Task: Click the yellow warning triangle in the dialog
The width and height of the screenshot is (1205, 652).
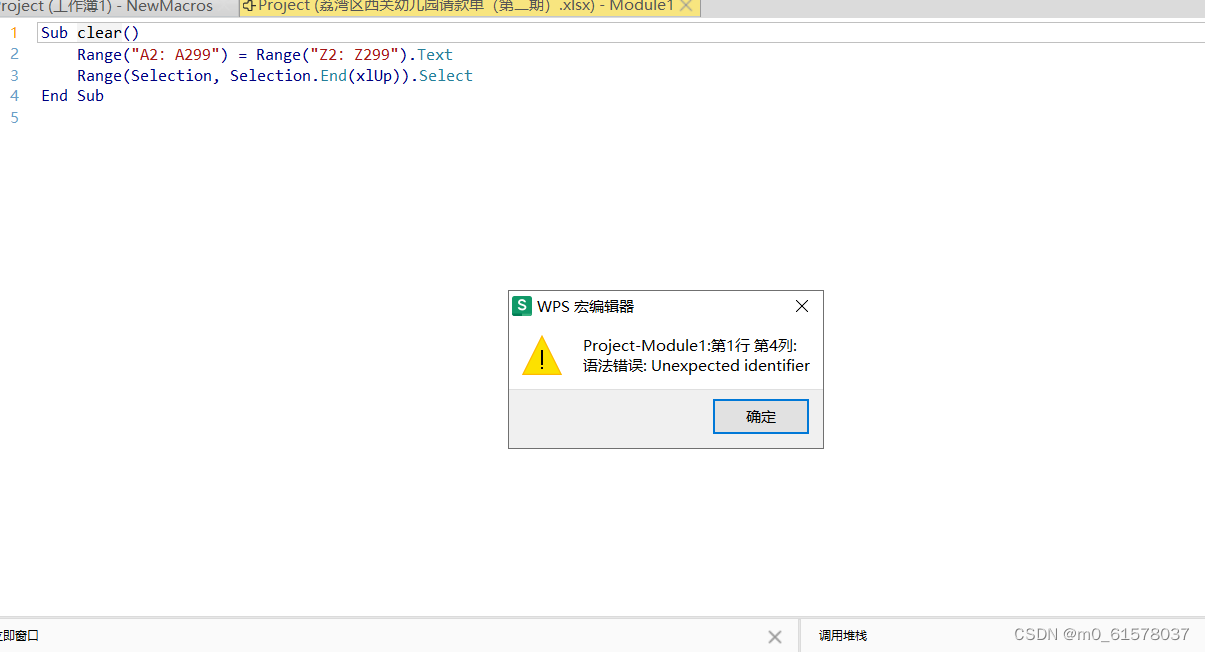Action: (x=542, y=355)
